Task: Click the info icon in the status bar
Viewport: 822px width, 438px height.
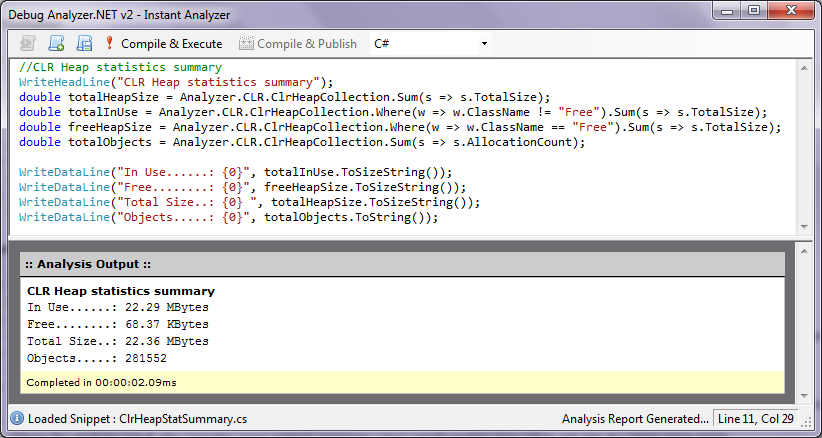Action: 17,419
